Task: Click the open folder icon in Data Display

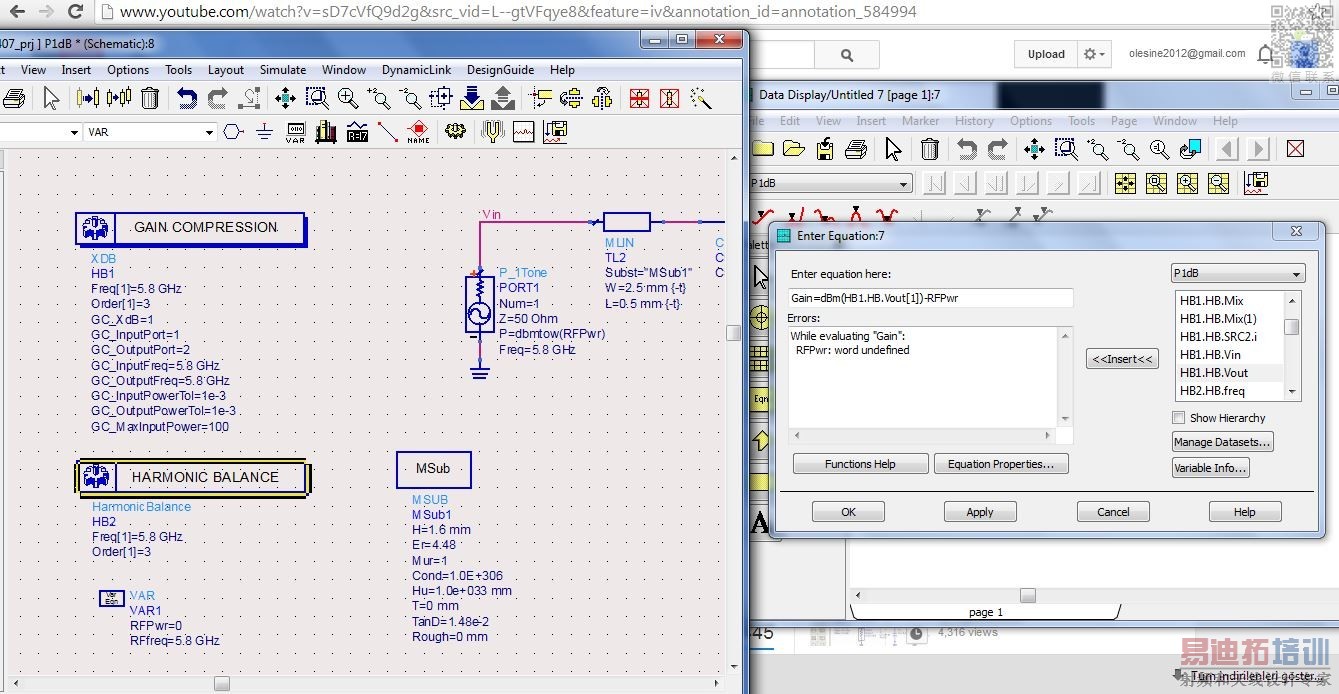Action: 794,149
